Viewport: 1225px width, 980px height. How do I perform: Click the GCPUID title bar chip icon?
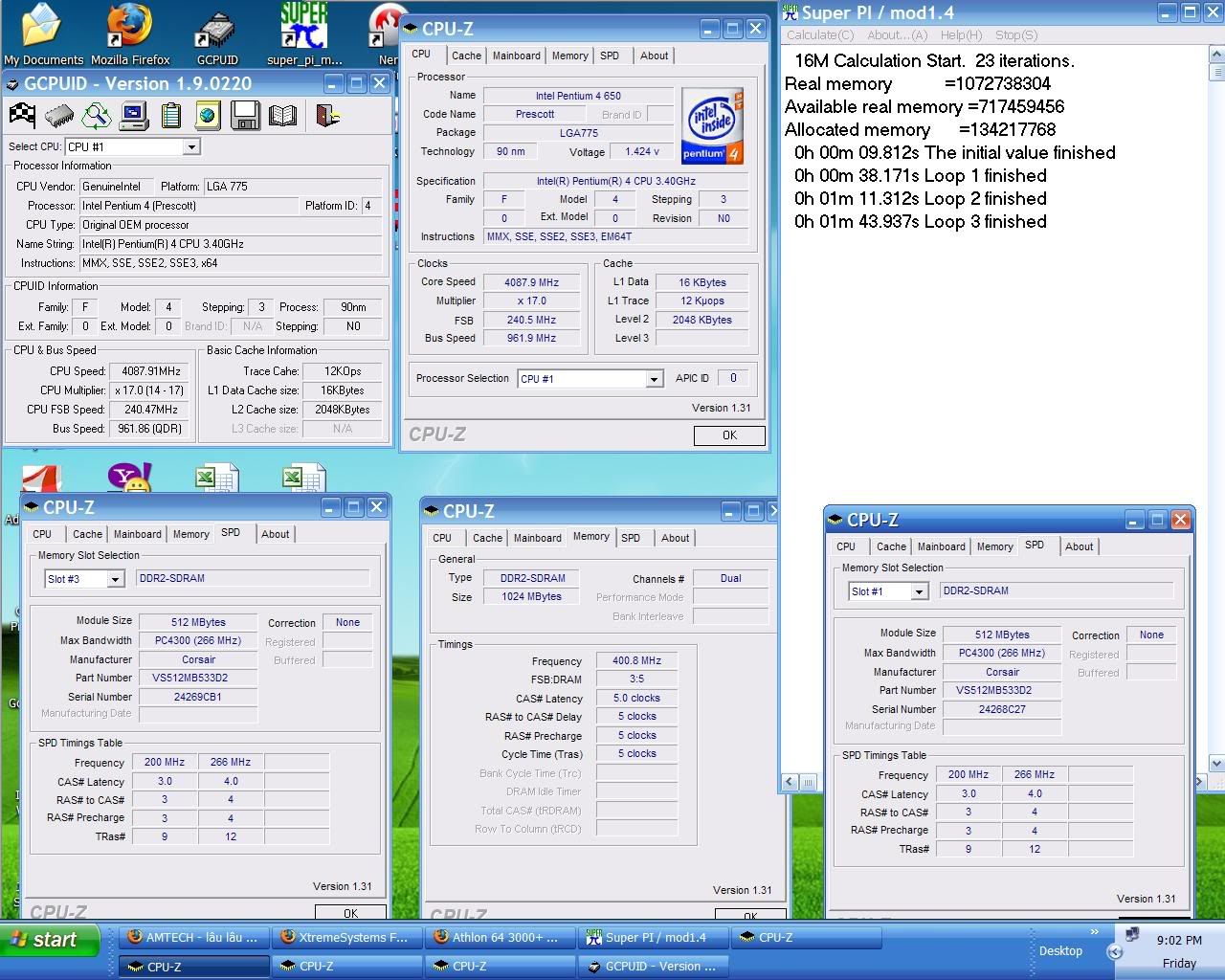coord(13,83)
